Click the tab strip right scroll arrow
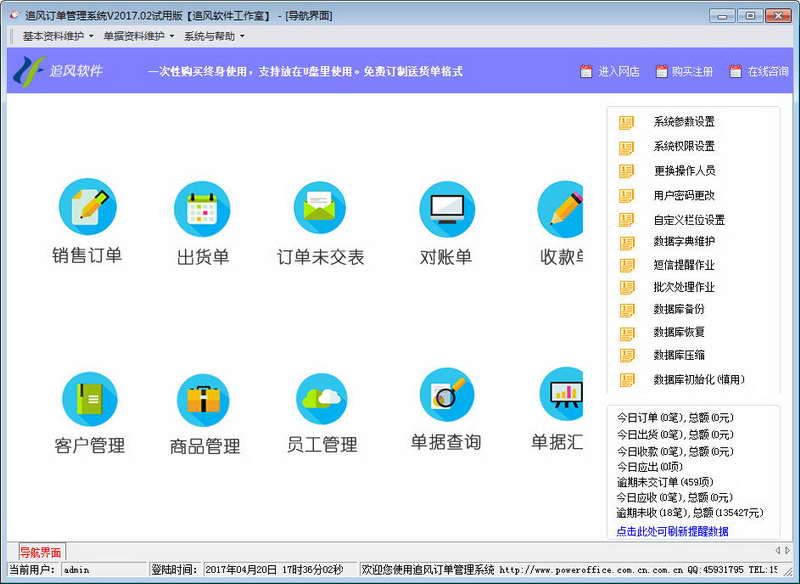The width and height of the screenshot is (800, 584). pos(788,550)
